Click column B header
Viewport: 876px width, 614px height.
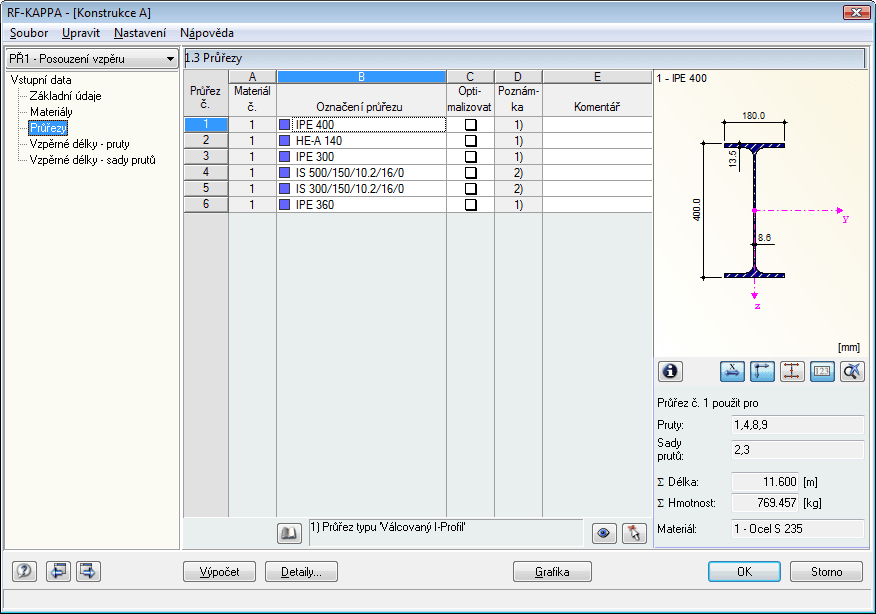tap(361, 77)
